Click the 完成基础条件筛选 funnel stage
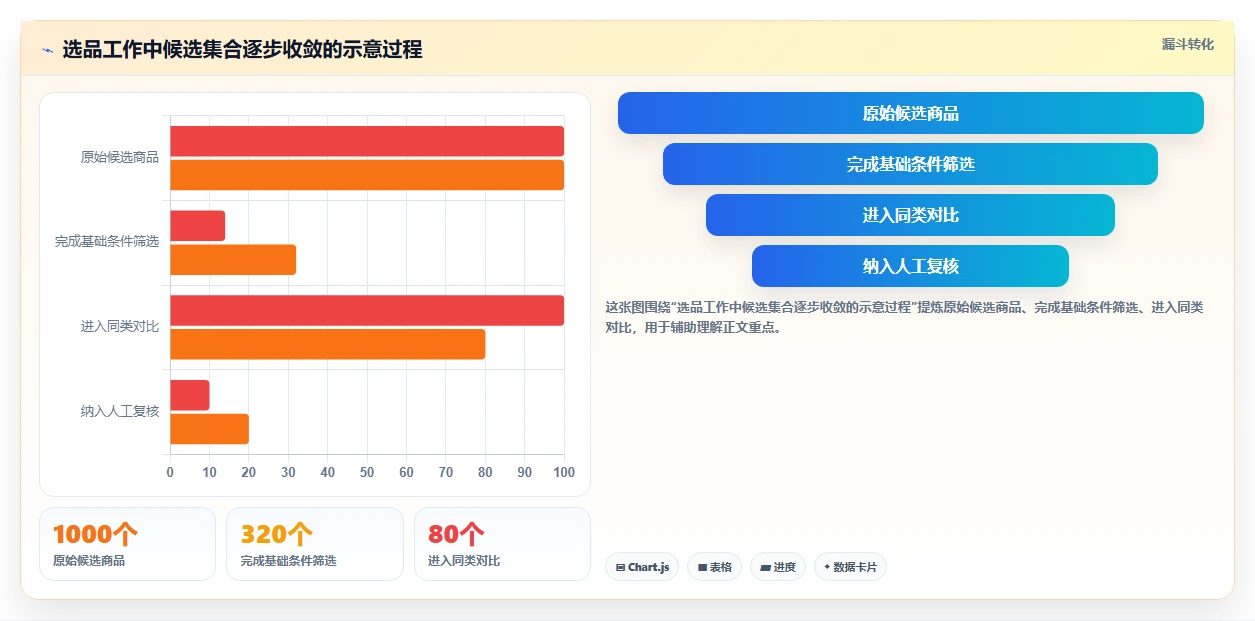Viewport: 1255px width, 621px height. 910,164
